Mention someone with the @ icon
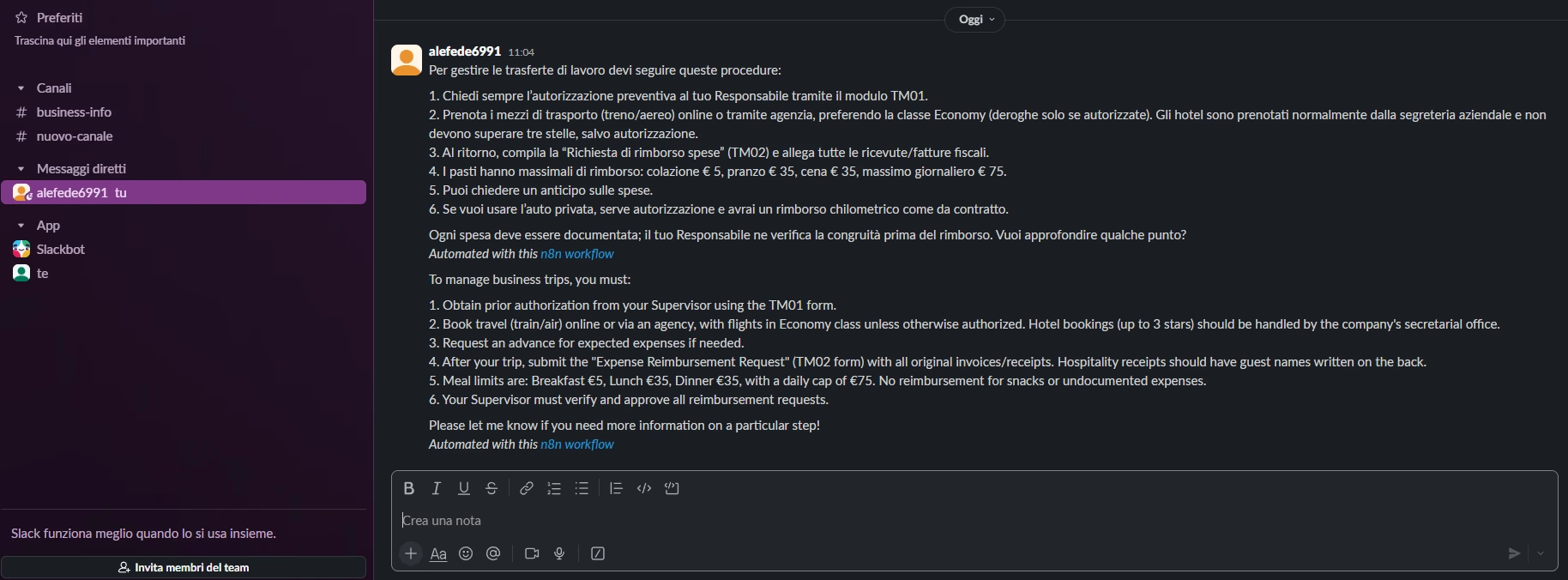 (493, 553)
